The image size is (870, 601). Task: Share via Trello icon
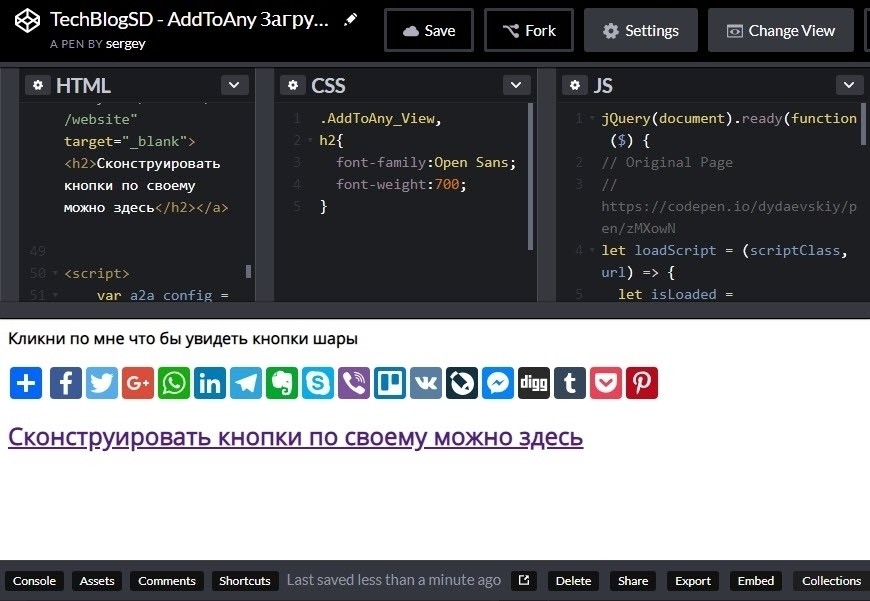[x=390, y=383]
